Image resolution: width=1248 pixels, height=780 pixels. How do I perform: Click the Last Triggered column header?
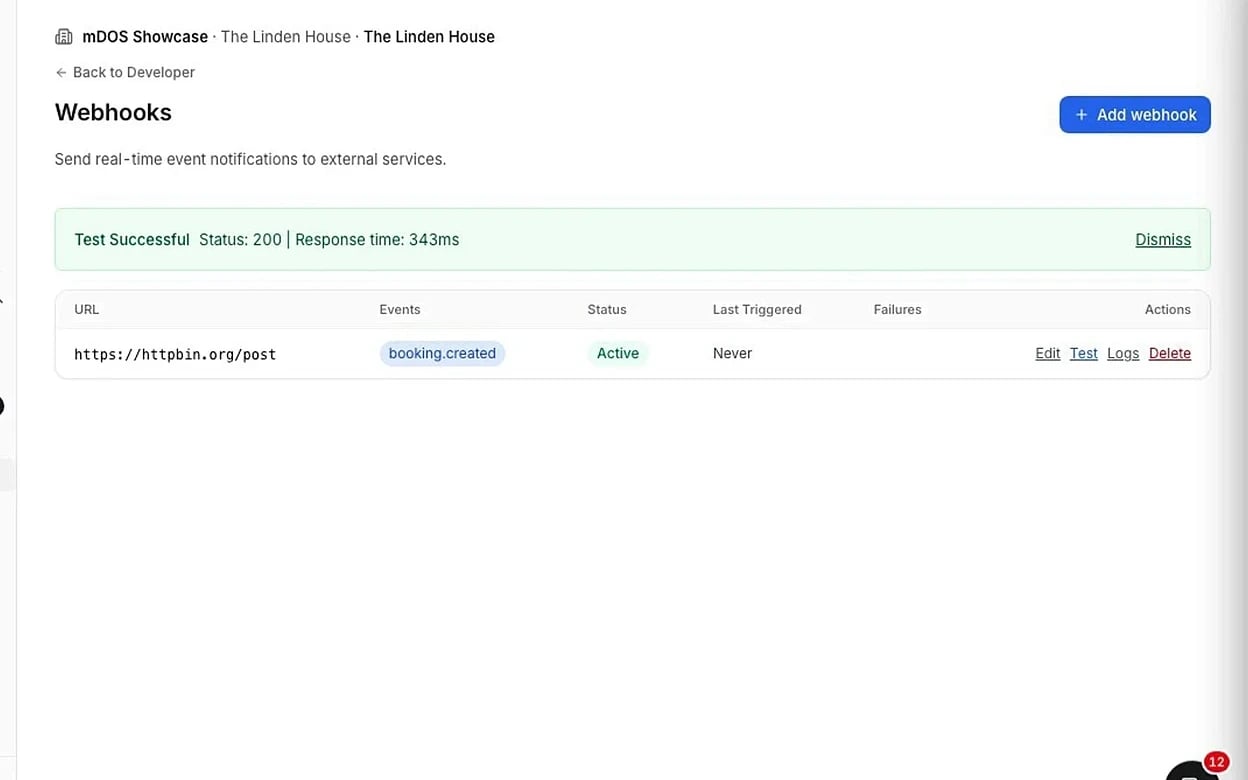point(757,310)
